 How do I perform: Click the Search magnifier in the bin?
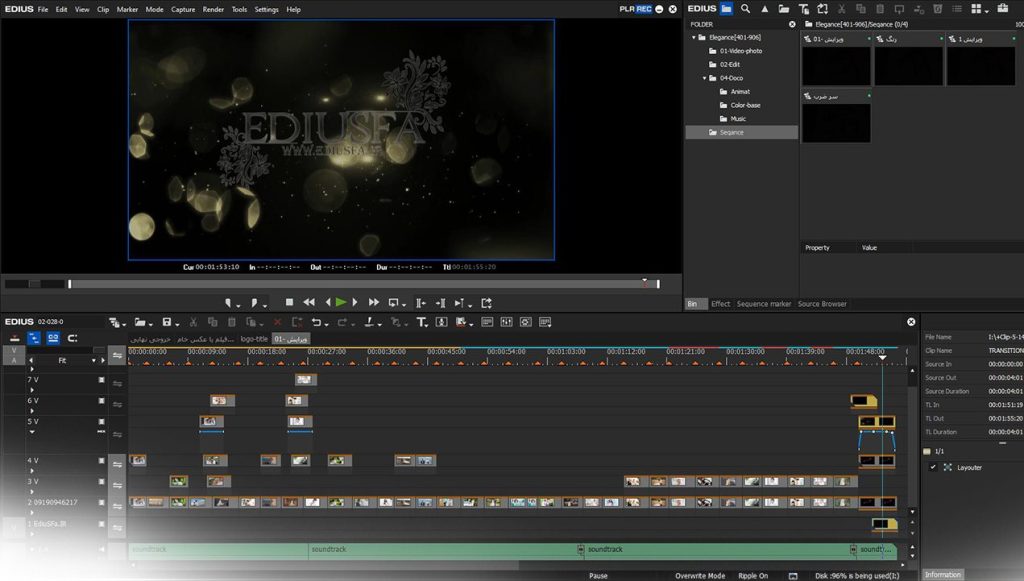coord(745,8)
